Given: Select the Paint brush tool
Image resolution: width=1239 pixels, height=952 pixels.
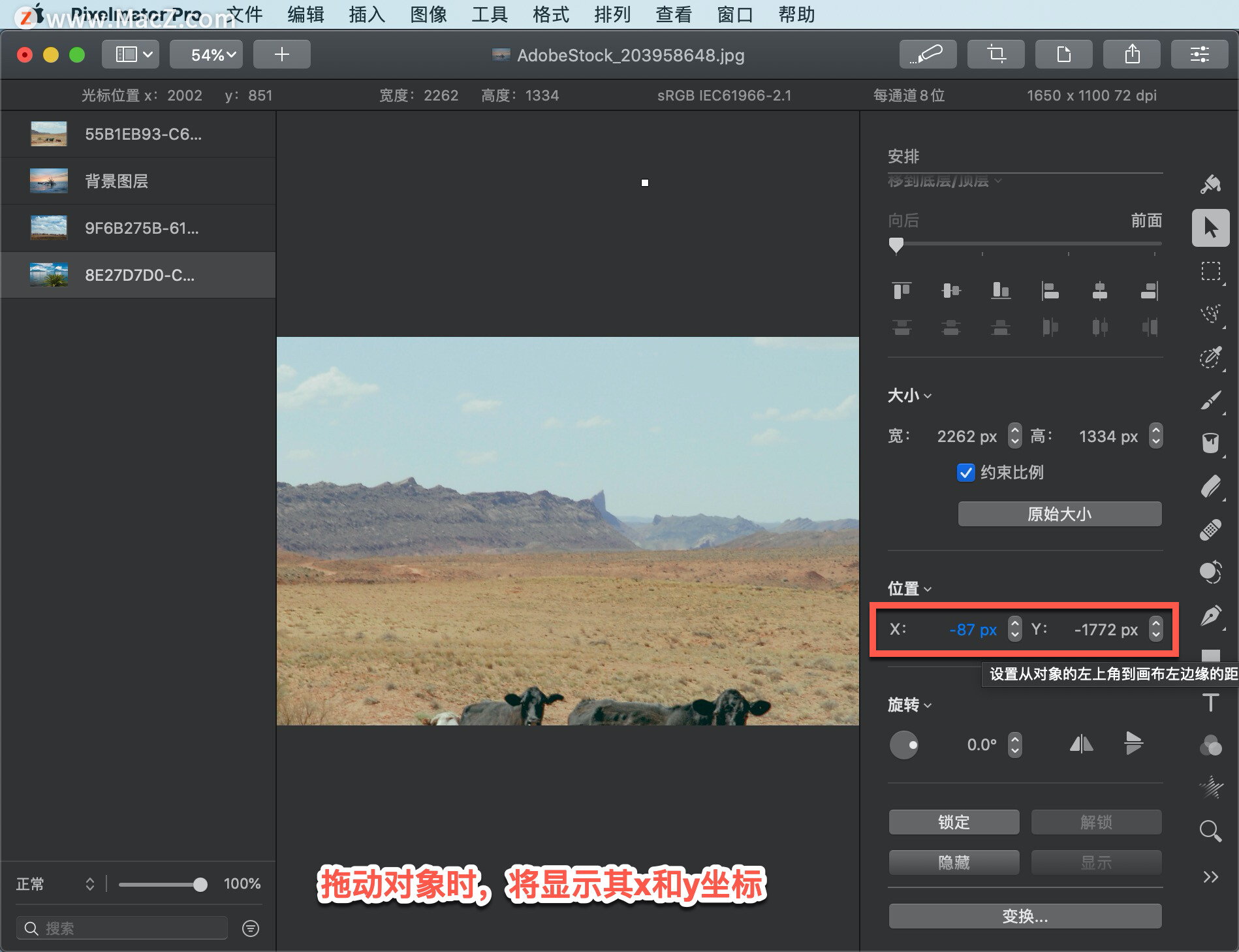Looking at the screenshot, I should pos(1211,400).
